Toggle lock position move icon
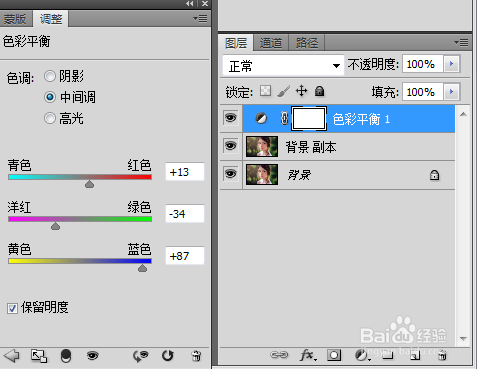477x369 pixels. (x=302, y=91)
